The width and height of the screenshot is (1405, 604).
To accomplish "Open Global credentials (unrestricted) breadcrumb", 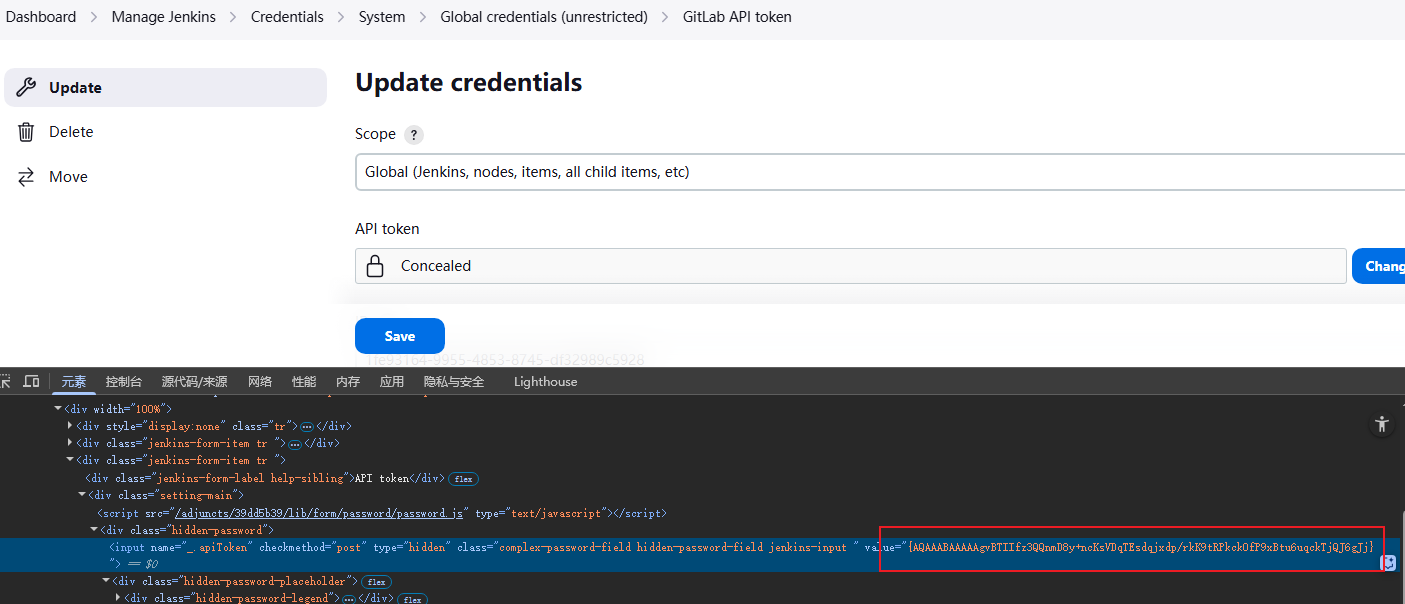I will coord(544,17).
